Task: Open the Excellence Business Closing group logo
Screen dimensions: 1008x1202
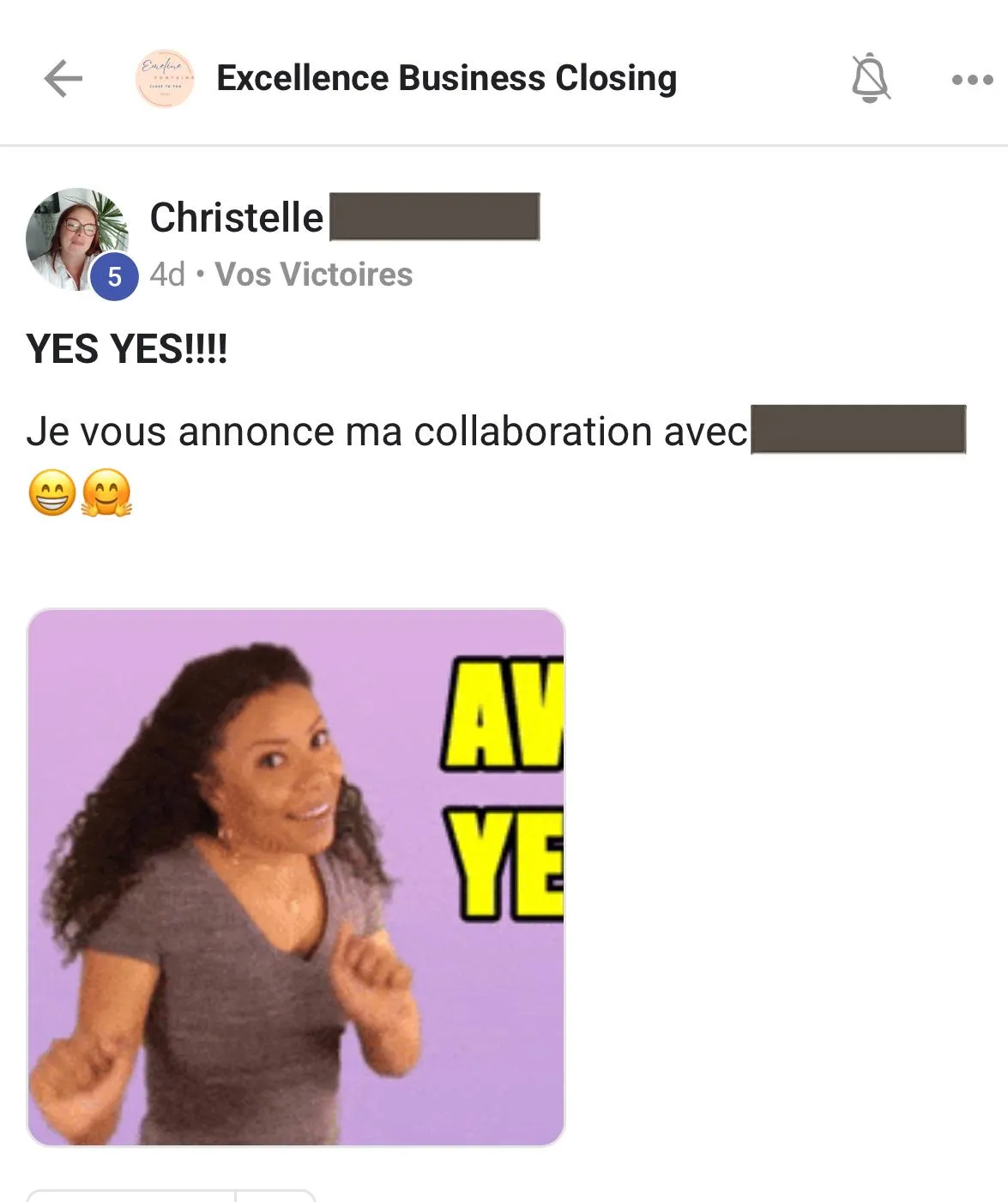Action: coord(165,79)
